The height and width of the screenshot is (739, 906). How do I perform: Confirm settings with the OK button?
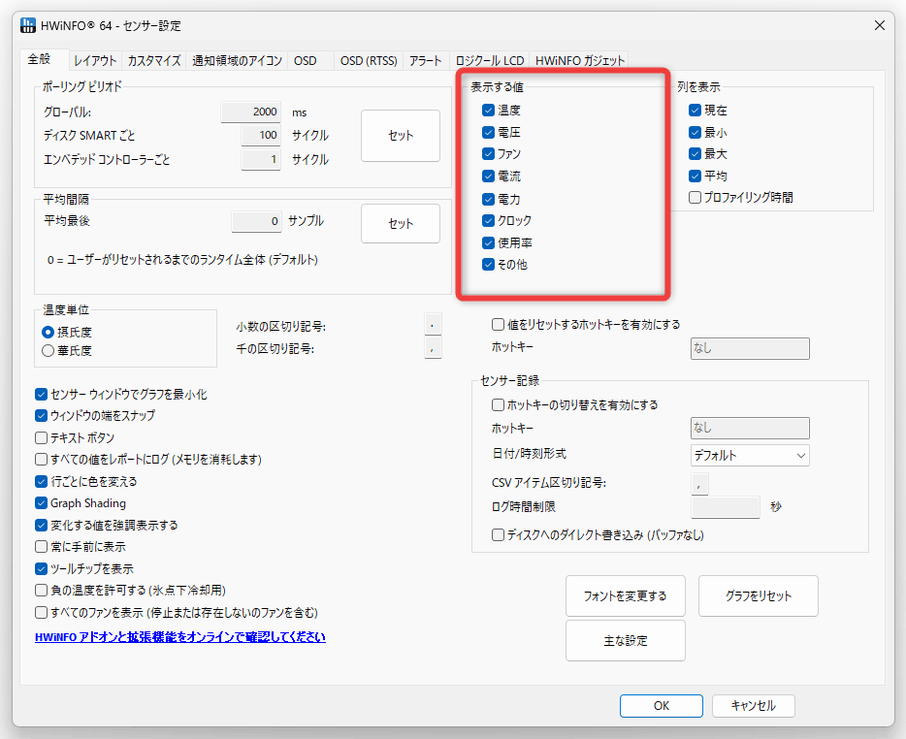[x=662, y=705]
